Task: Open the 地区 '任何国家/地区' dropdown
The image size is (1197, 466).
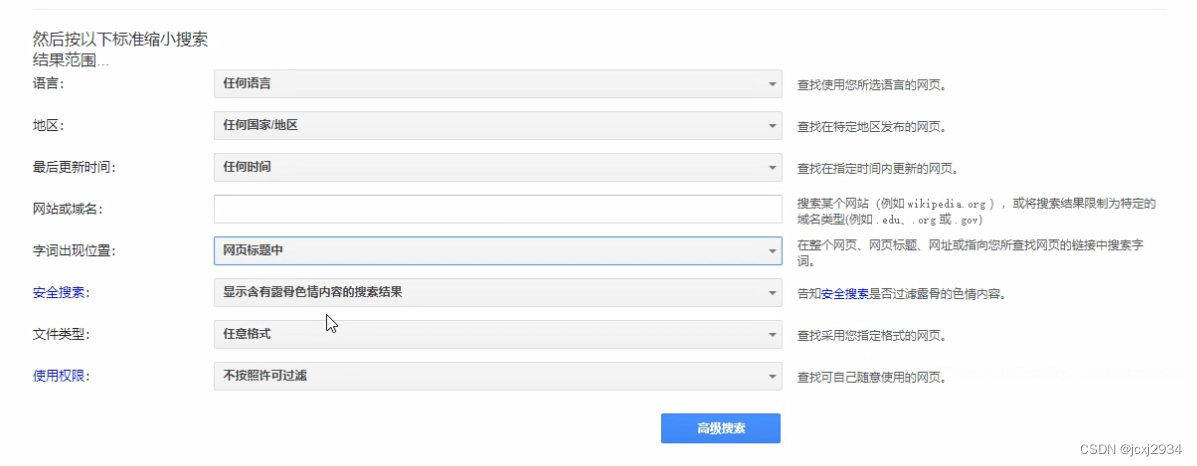Action: (x=490, y=126)
